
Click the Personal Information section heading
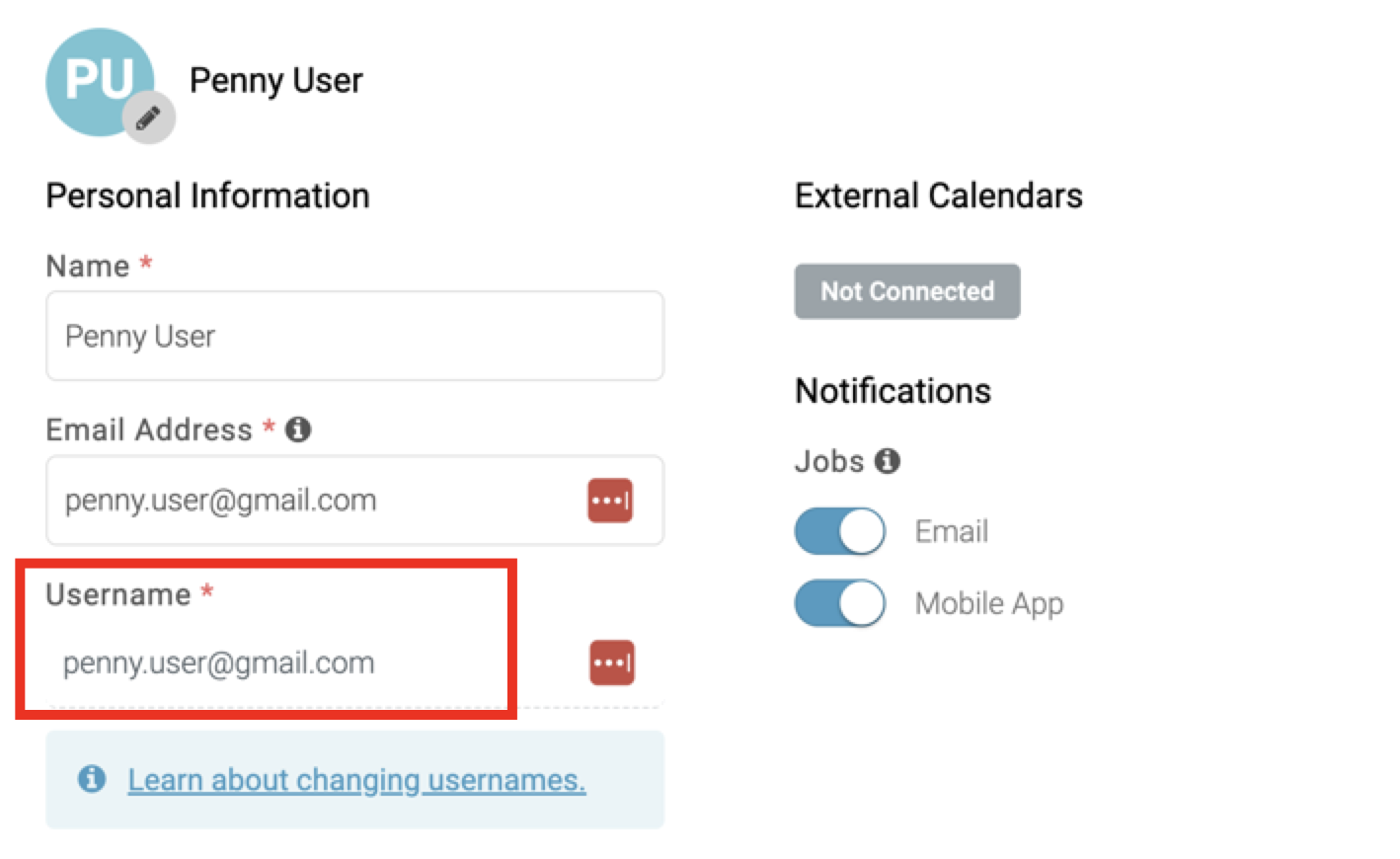[x=208, y=195]
